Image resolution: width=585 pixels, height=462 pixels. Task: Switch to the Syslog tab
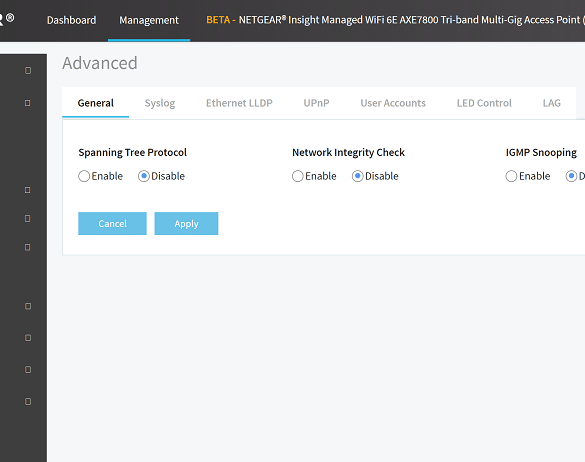(x=160, y=103)
